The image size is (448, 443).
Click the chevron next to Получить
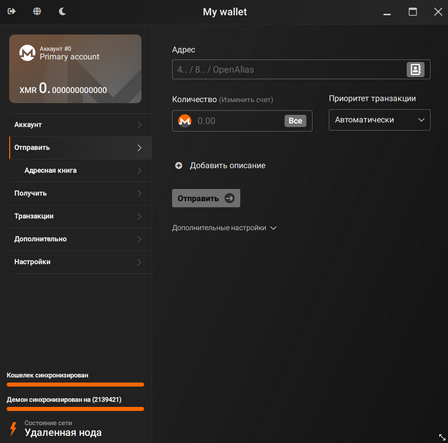(x=139, y=194)
